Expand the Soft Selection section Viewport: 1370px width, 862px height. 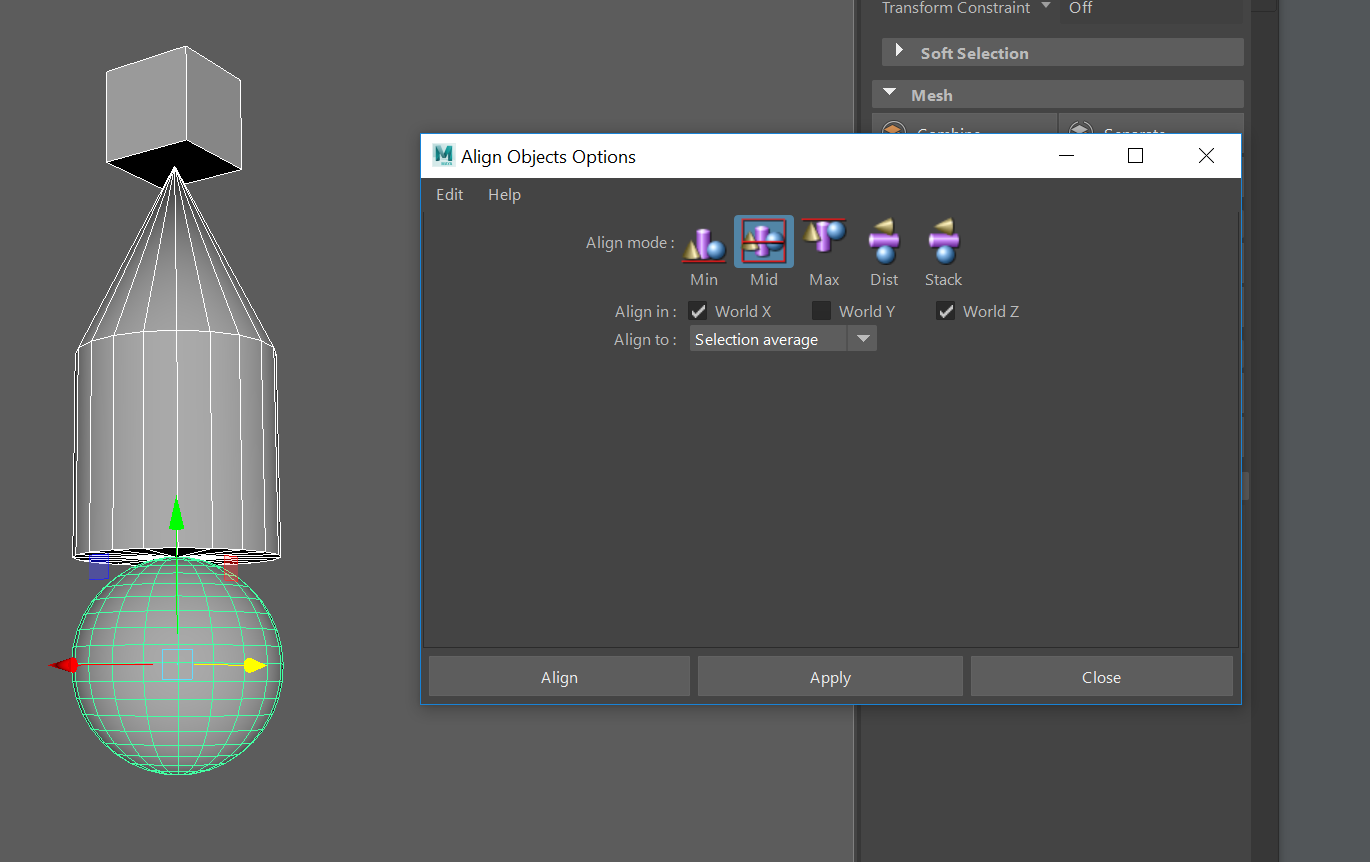pos(899,51)
